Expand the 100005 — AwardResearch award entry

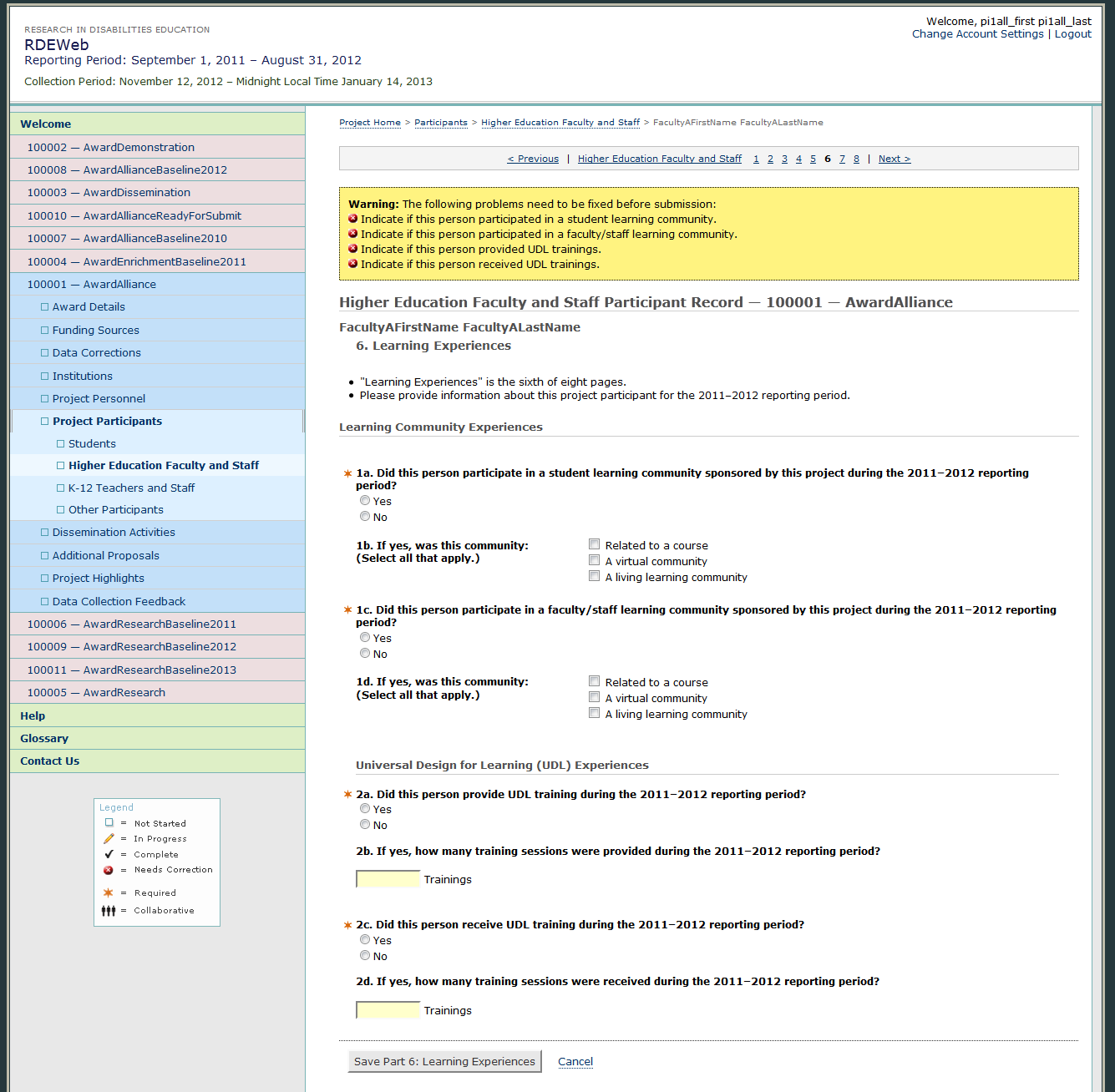[96, 693]
